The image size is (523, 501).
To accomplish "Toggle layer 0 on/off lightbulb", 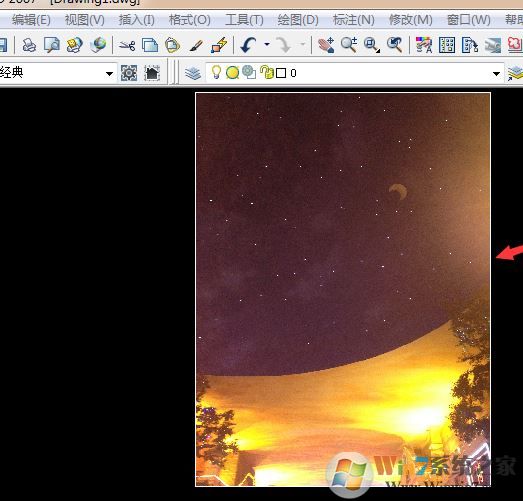I will click(x=216, y=72).
